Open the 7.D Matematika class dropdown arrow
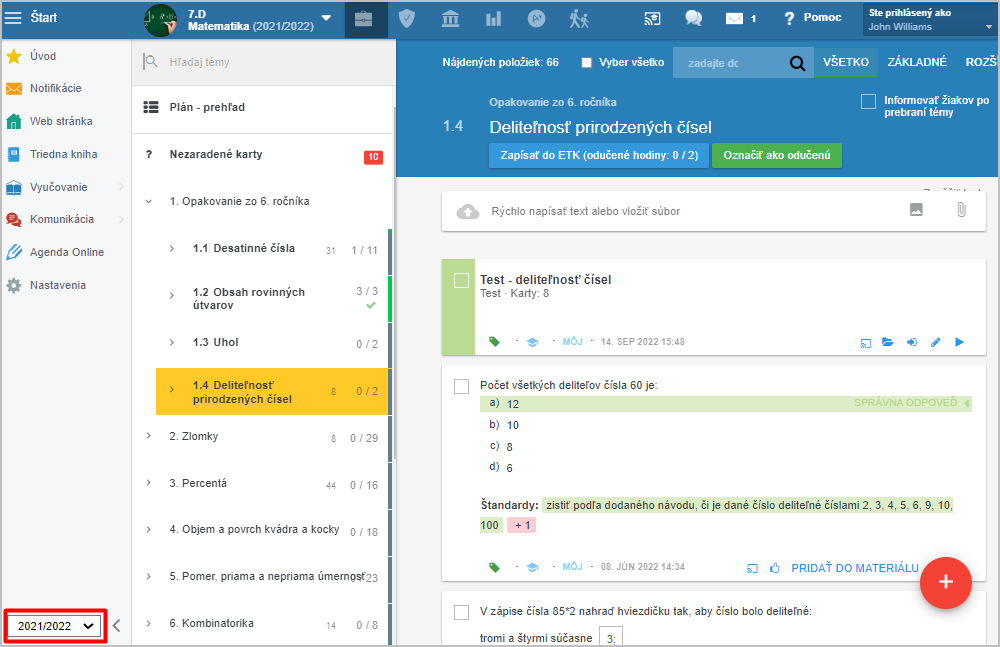1000x647 pixels. tap(327, 18)
